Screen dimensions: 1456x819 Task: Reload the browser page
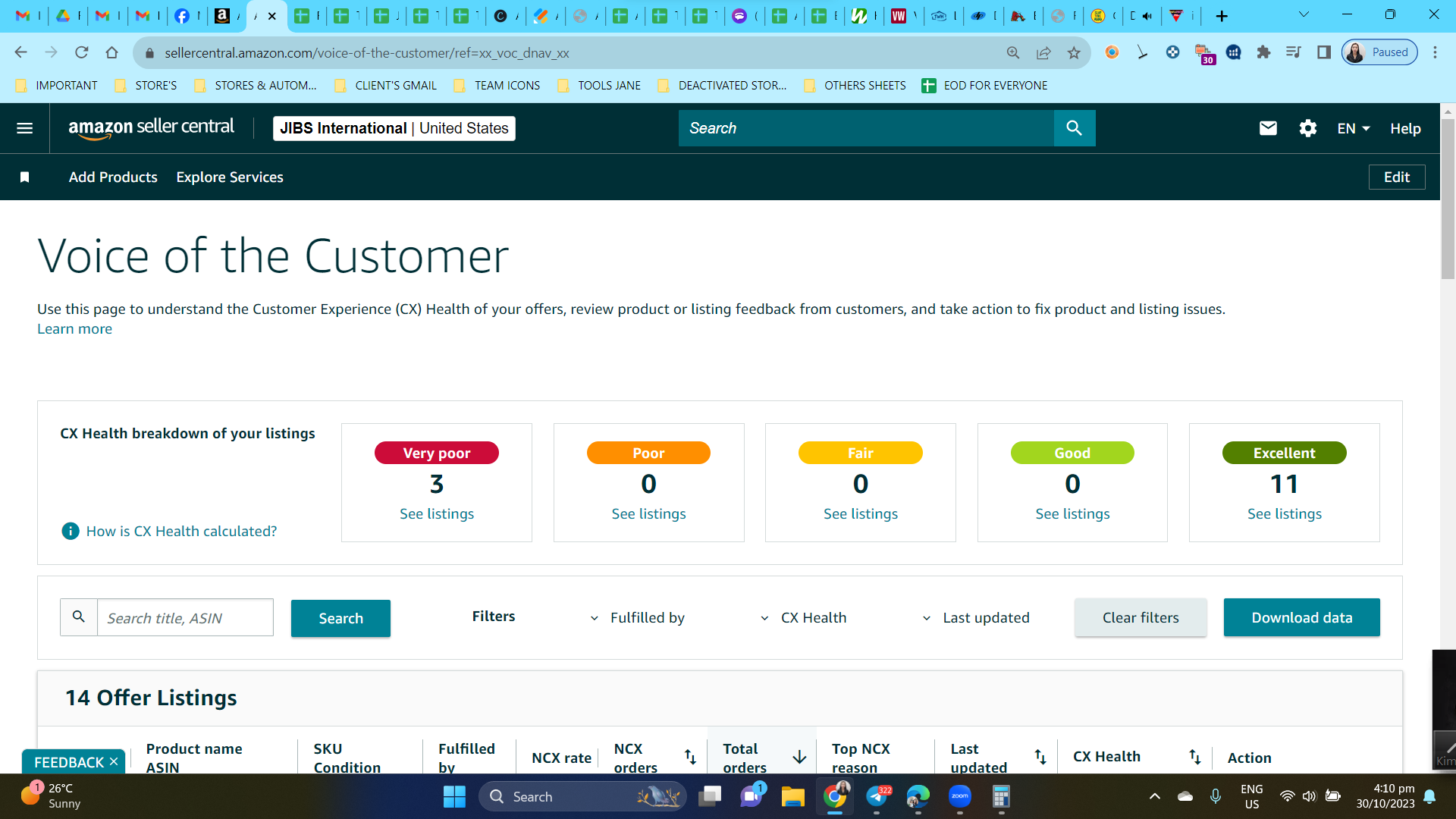81,52
